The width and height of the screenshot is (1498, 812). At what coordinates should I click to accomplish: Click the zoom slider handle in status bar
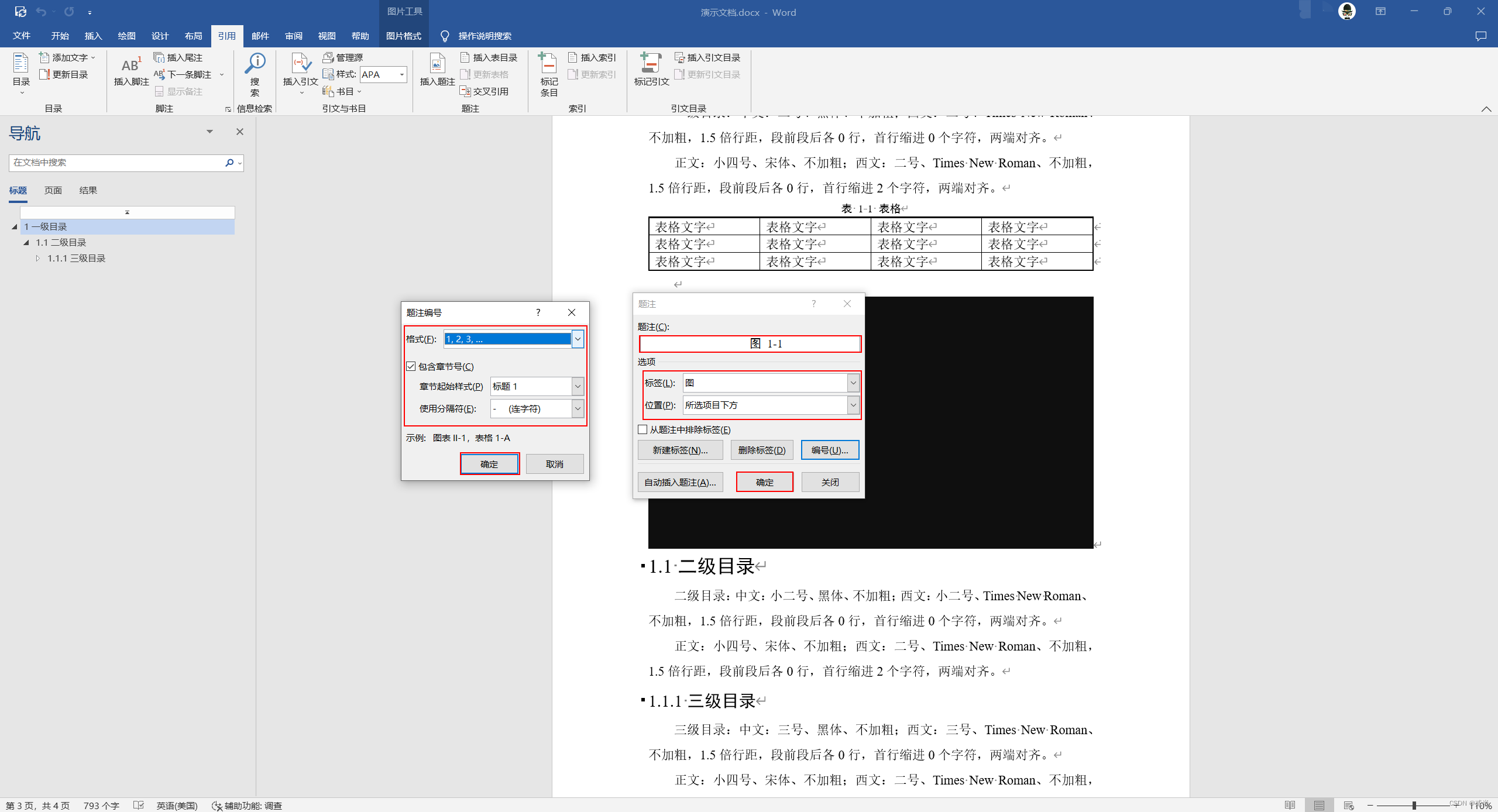pos(1414,806)
